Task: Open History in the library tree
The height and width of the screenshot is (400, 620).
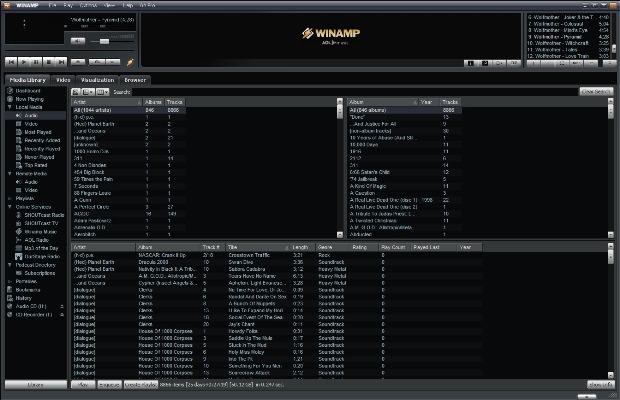Action: [x=23, y=298]
